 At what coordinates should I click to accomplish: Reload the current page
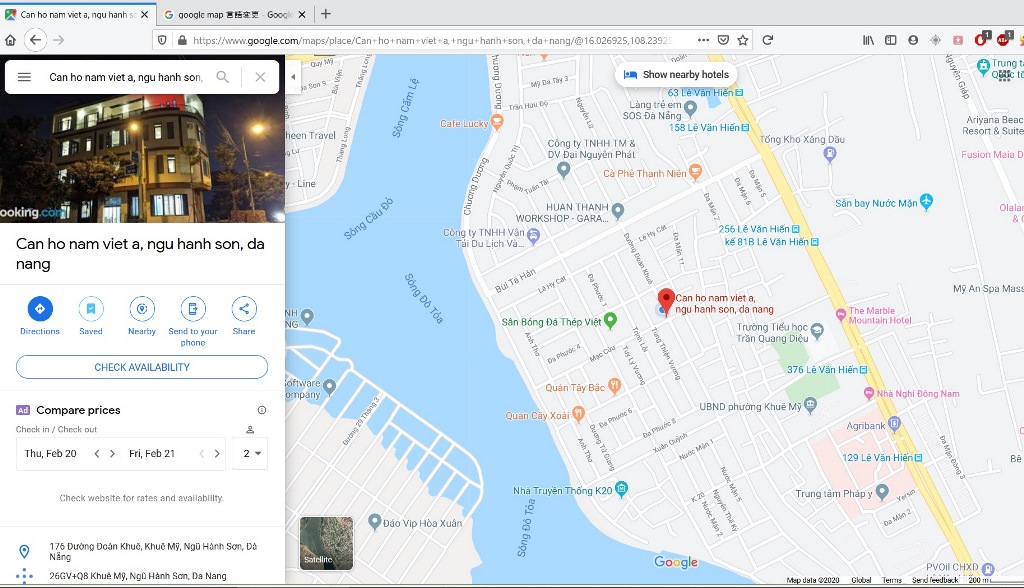(x=767, y=40)
